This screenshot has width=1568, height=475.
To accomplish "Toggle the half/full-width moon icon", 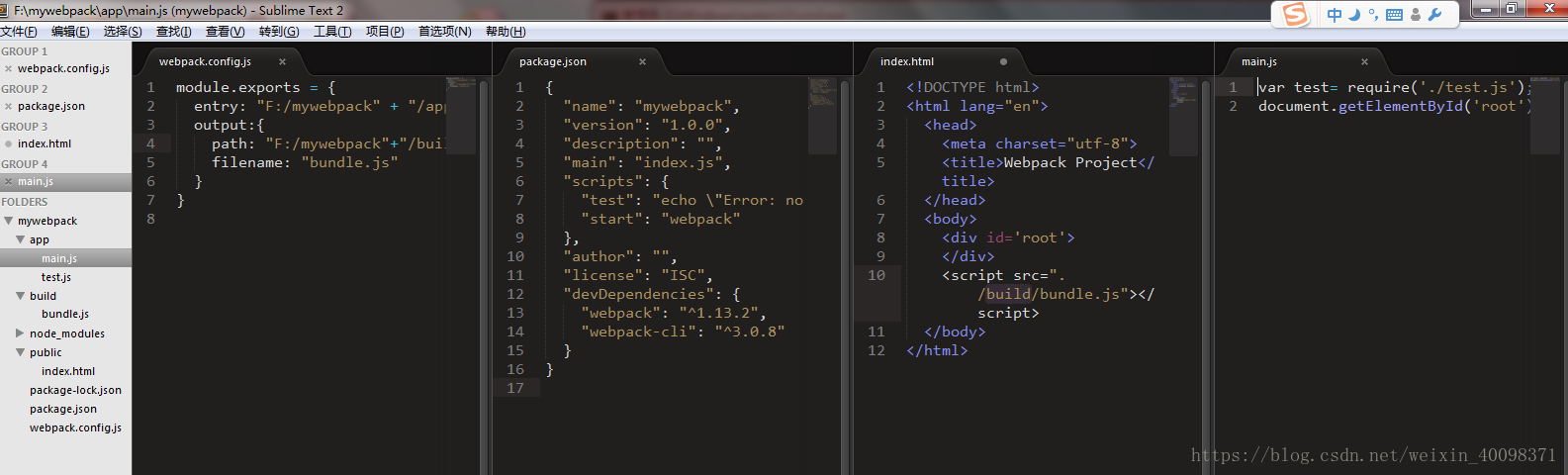I will click(x=1354, y=15).
